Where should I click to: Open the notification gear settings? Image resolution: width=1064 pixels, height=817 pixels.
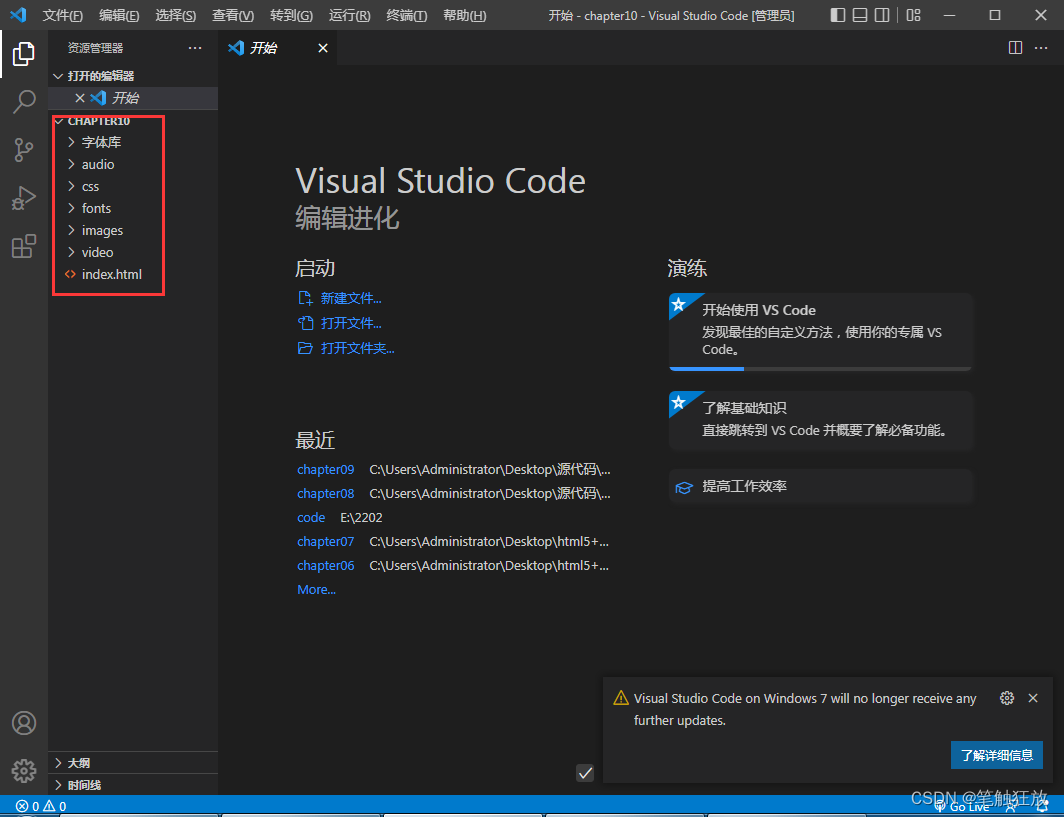(x=1007, y=698)
